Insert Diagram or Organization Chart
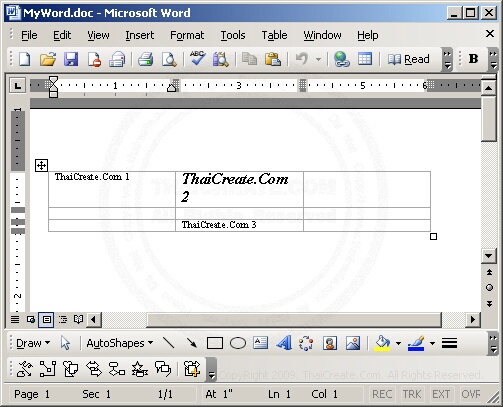 306,343
